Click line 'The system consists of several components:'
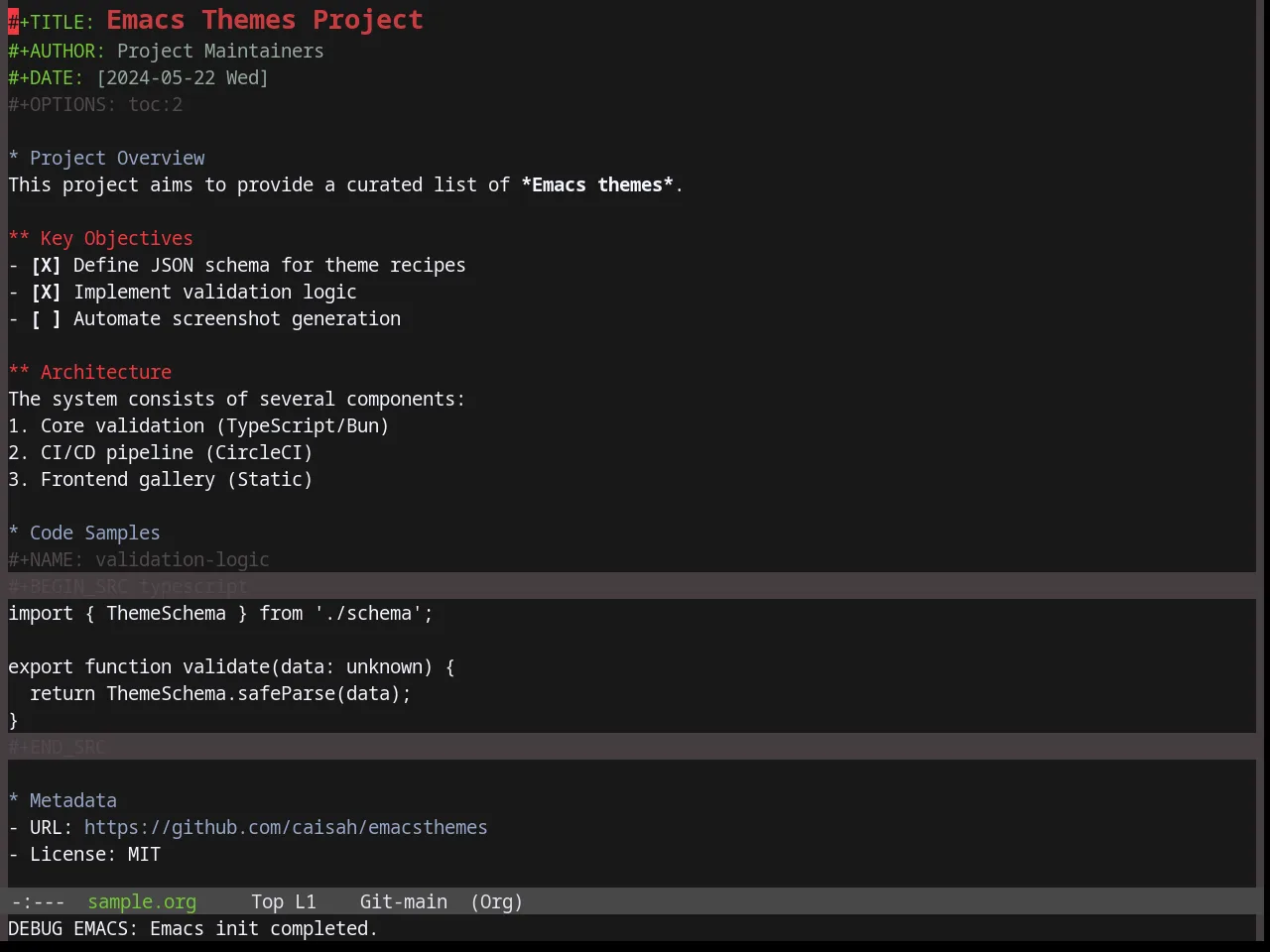 [236, 400]
